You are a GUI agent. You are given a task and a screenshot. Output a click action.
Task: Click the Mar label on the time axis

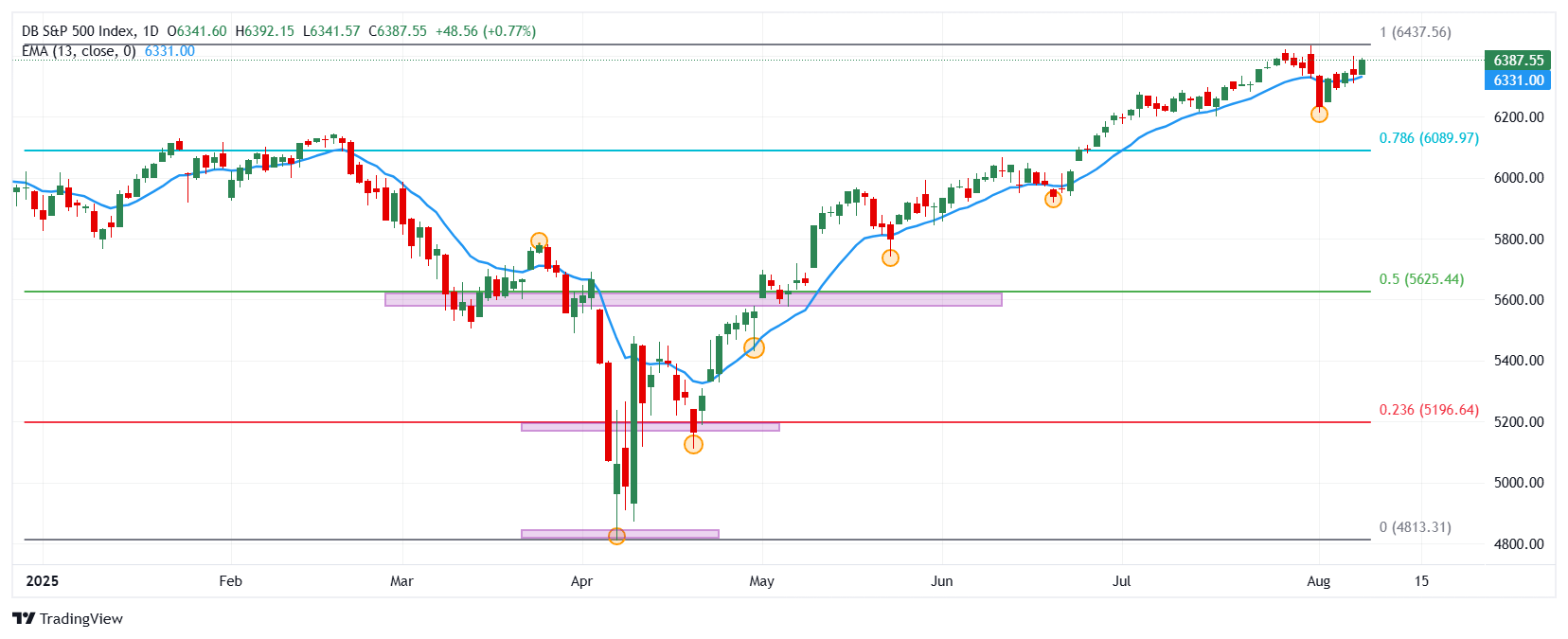[x=401, y=581]
